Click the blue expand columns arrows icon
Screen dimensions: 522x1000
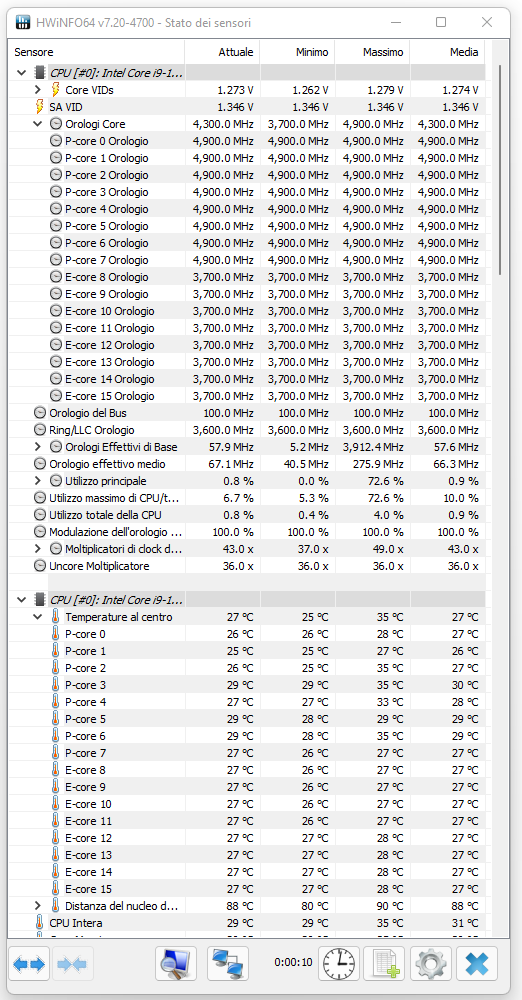coord(29,964)
